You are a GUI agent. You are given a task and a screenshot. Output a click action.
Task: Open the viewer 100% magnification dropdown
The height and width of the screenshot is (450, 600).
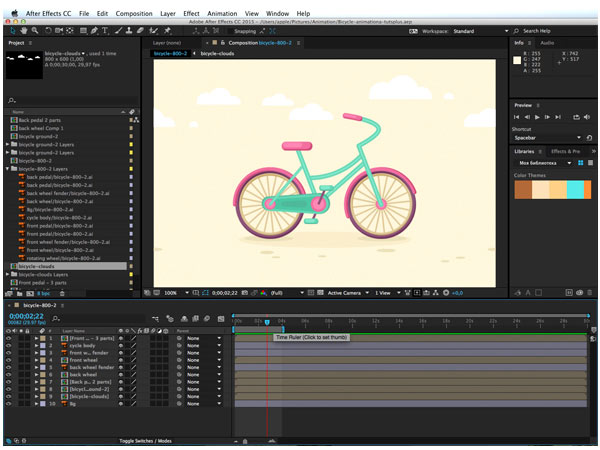pyautogui.click(x=176, y=293)
